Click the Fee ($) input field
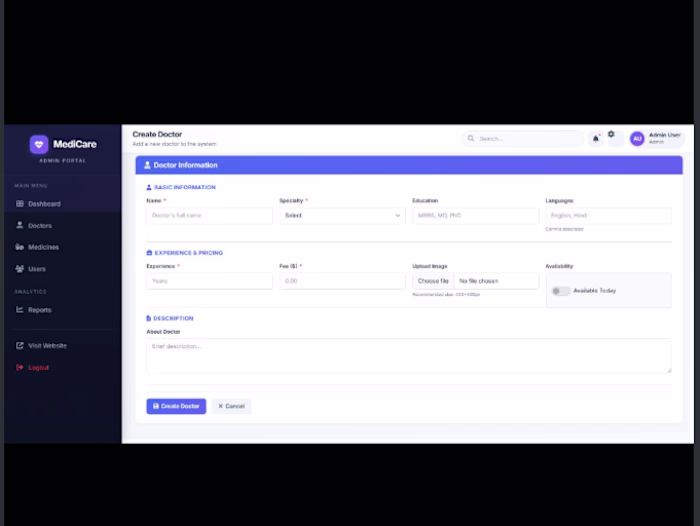Image resolution: width=700 pixels, height=526 pixels. [x=342, y=281]
